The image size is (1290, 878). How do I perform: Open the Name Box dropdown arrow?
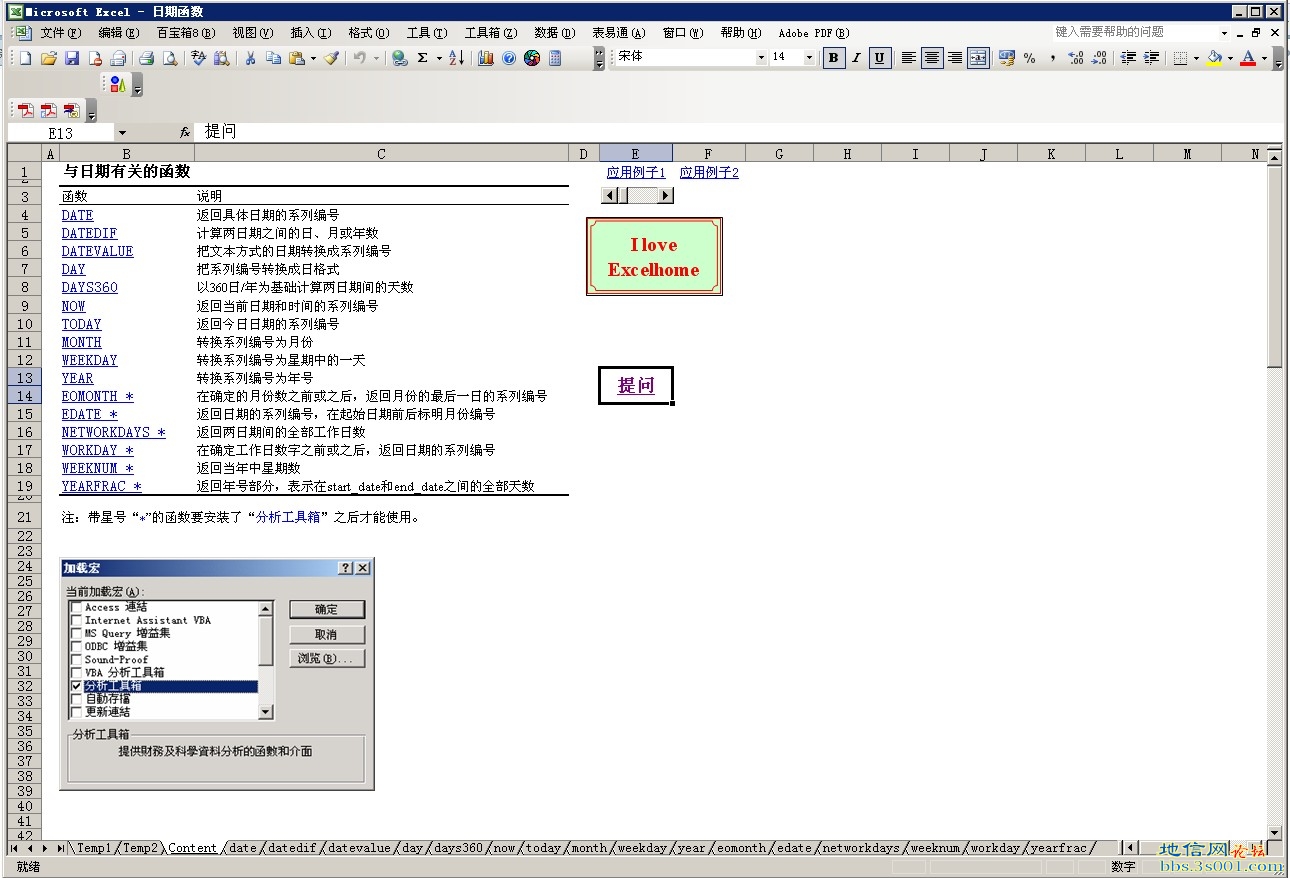pos(122,132)
